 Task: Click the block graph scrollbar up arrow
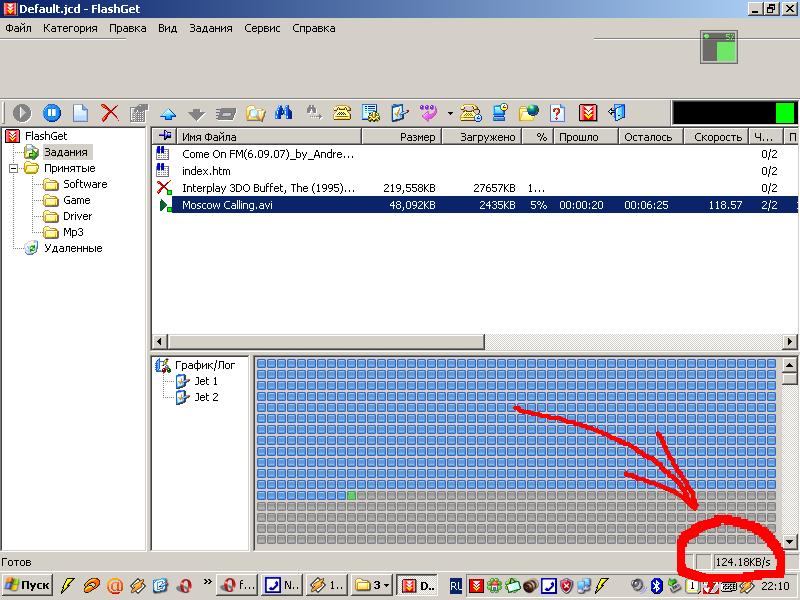click(789, 365)
